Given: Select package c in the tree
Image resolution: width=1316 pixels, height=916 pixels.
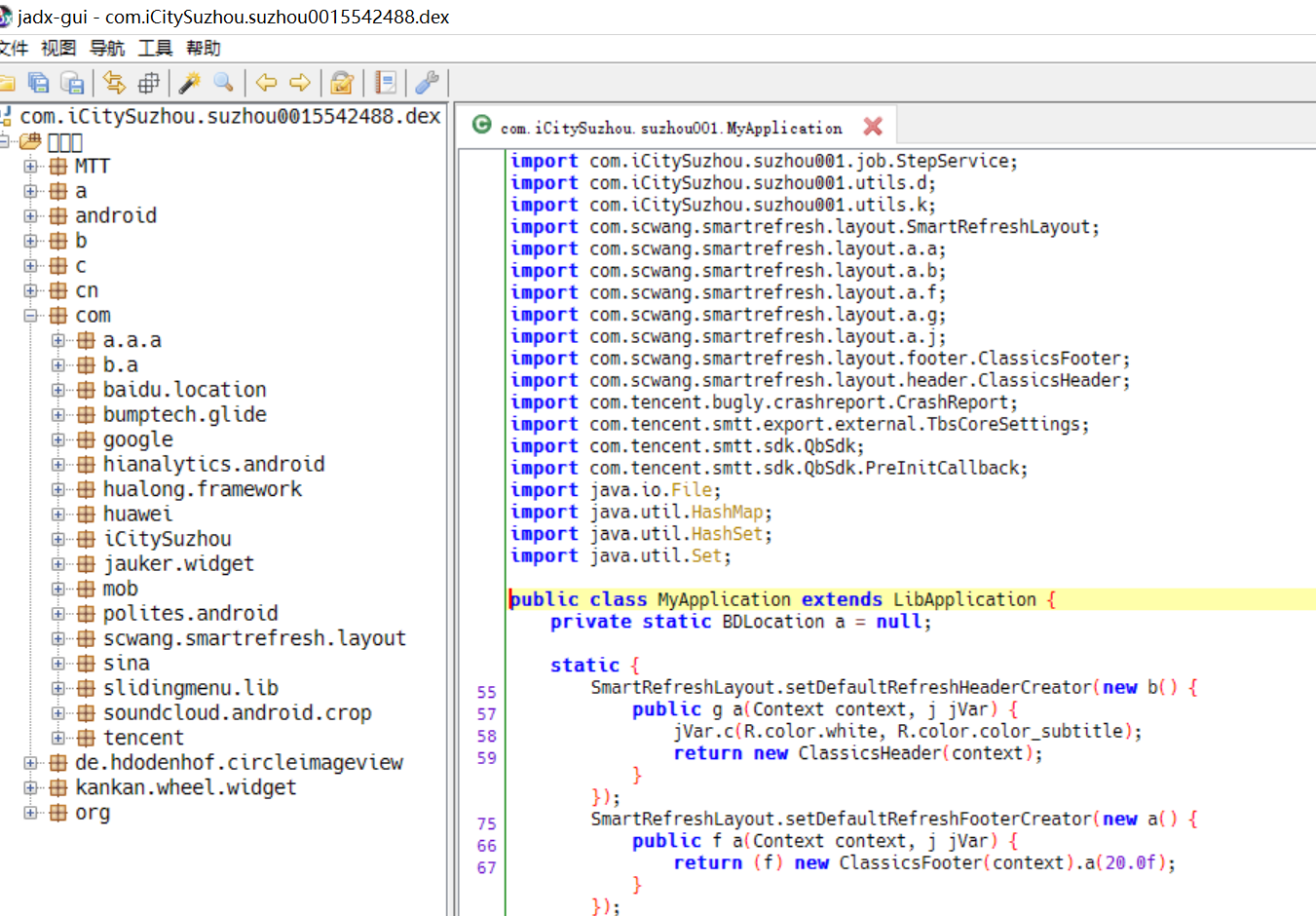Looking at the screenshot, I should click(81, 266).
